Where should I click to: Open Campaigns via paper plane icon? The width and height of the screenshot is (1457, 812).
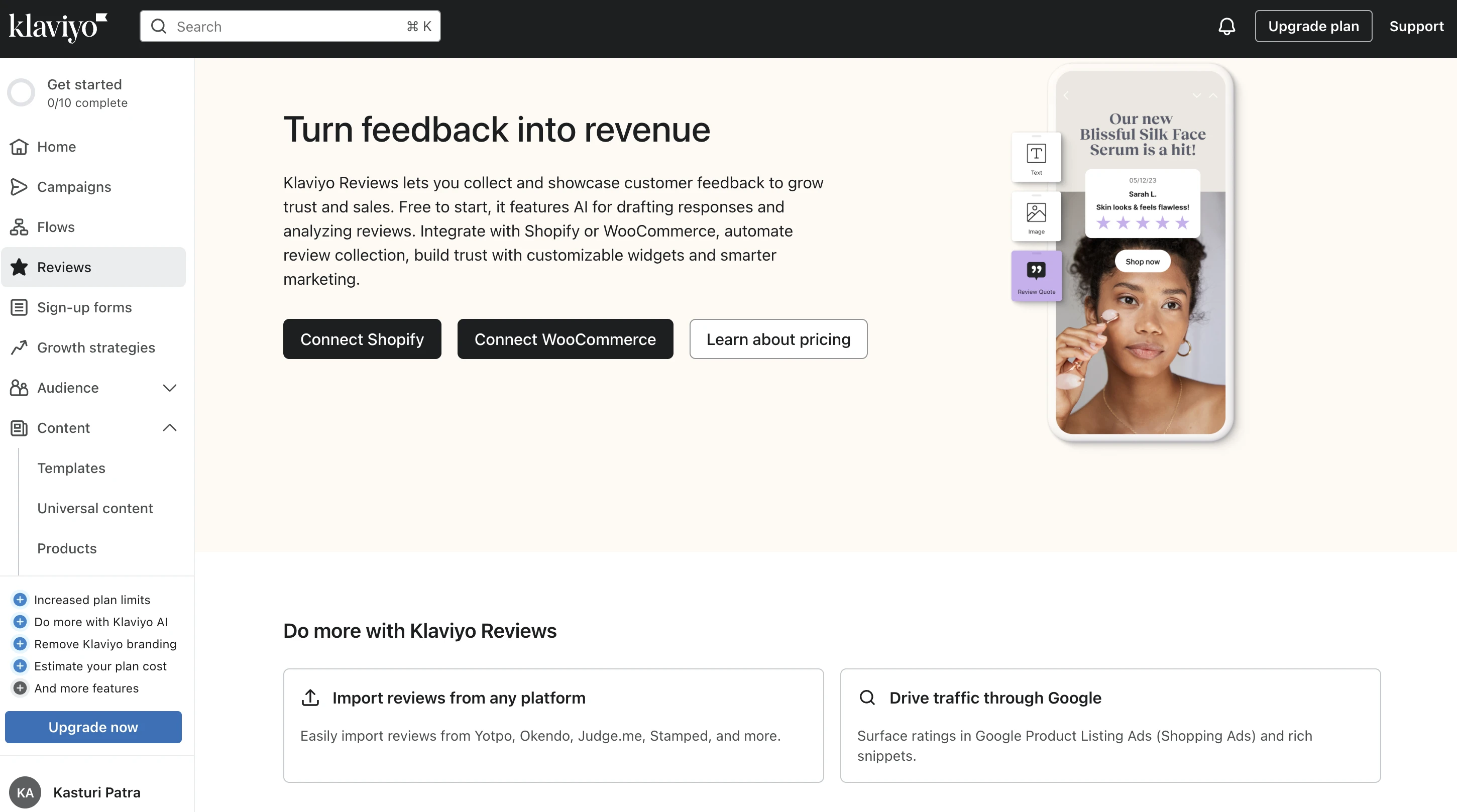(19, 187)
